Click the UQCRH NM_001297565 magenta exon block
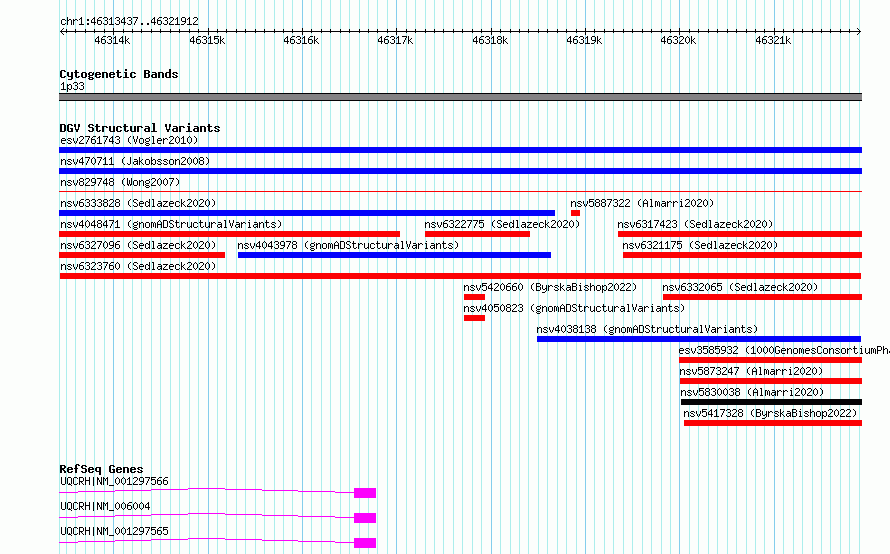This screenshot has height=554, width=890. pyautogui.click(x=365, y=543)
